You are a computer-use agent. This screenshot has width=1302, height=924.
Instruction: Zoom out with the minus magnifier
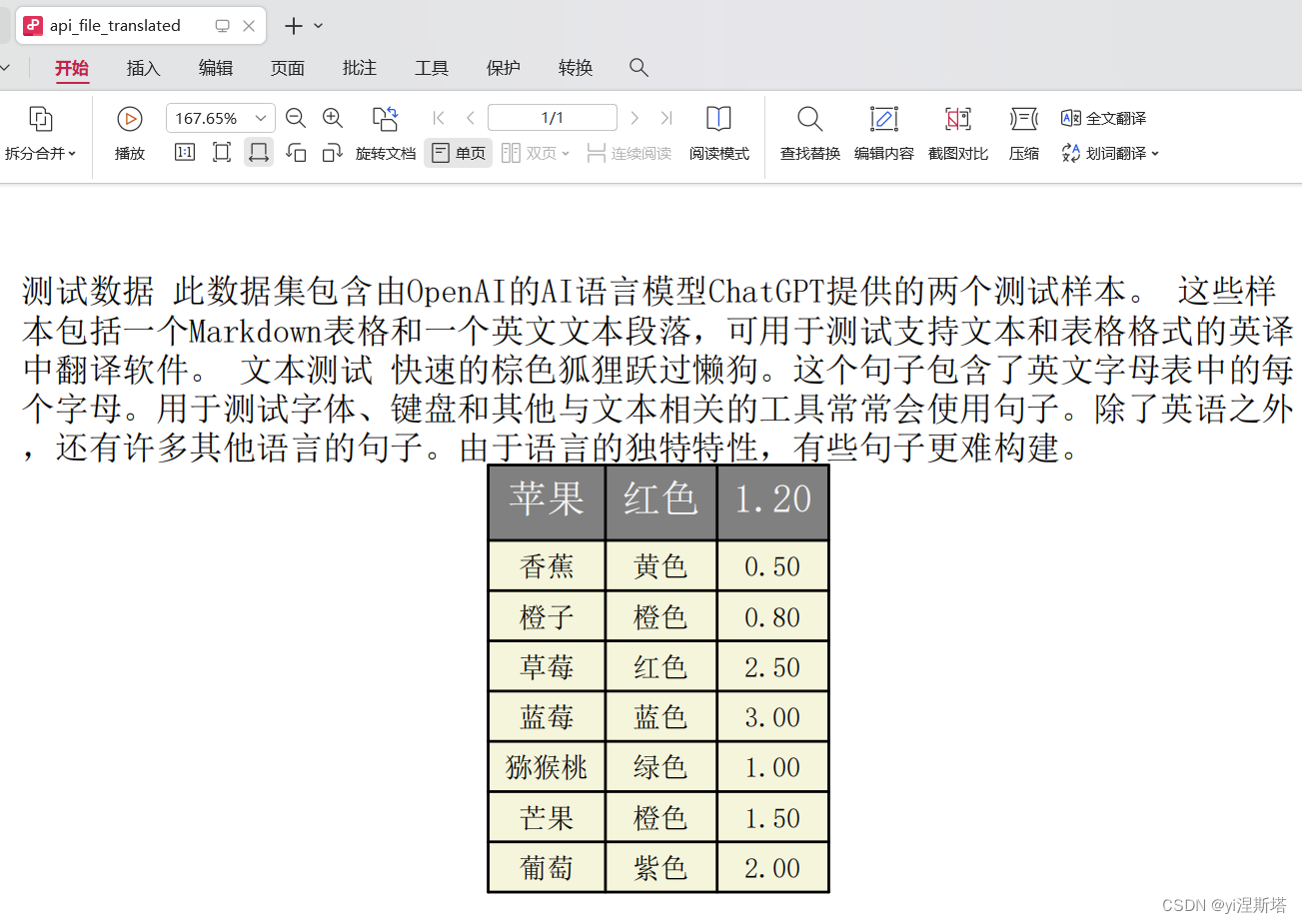click(296, 118)
